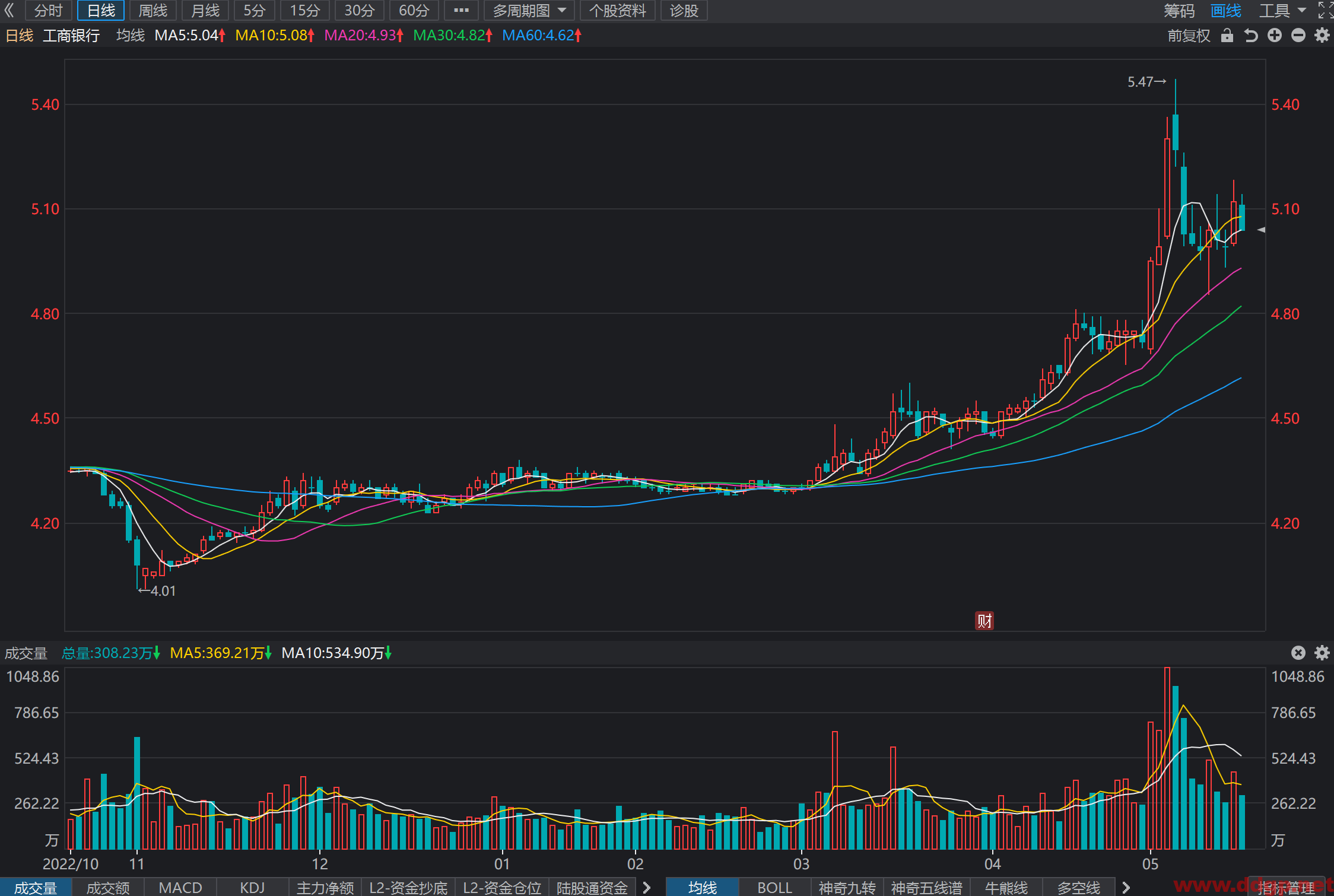
Task: Activate 画线 drawing tools
Action: point(1226,10)
